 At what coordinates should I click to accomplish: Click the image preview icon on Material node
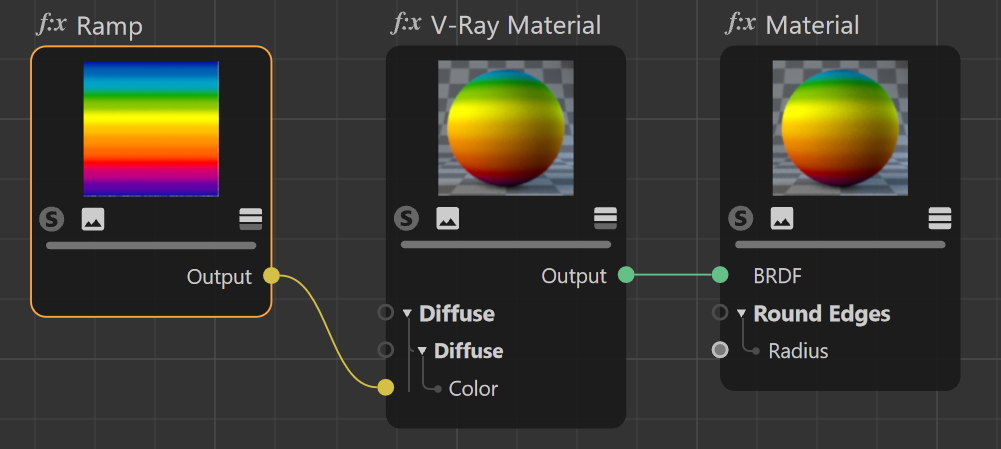pyautogui.click(x=782, y=219)
